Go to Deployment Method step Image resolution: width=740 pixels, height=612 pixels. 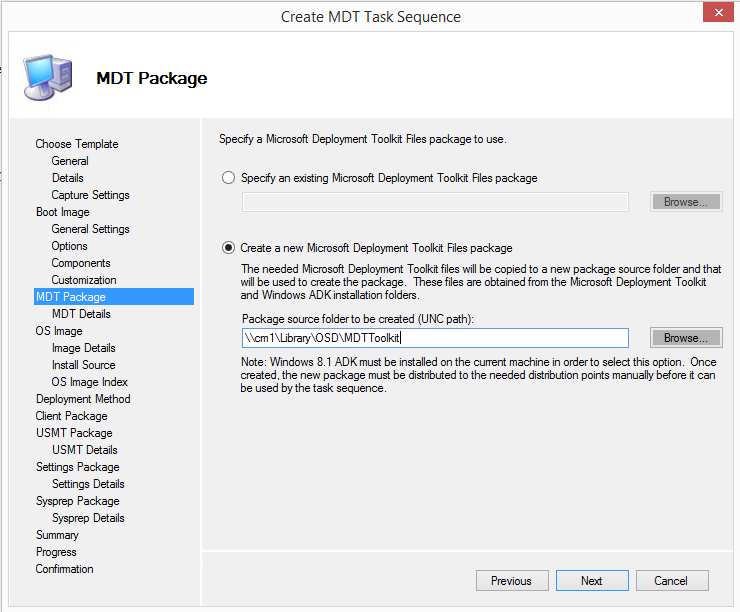tap(83, 399)
